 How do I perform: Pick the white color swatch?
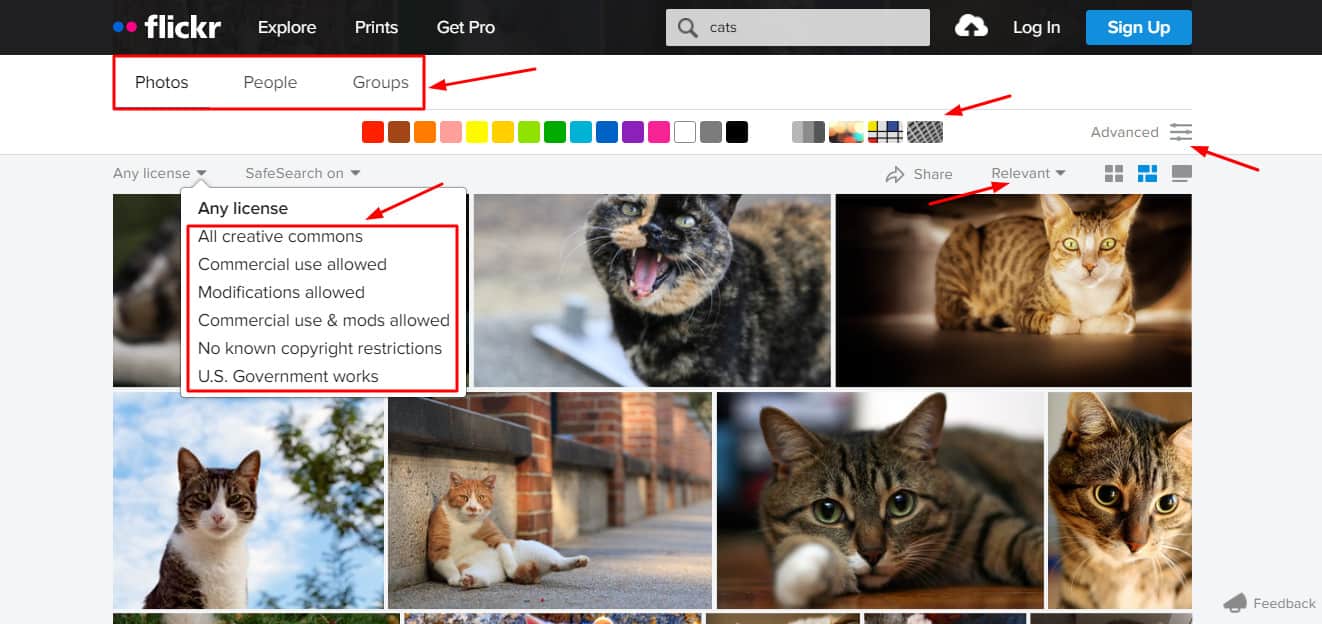685,132
